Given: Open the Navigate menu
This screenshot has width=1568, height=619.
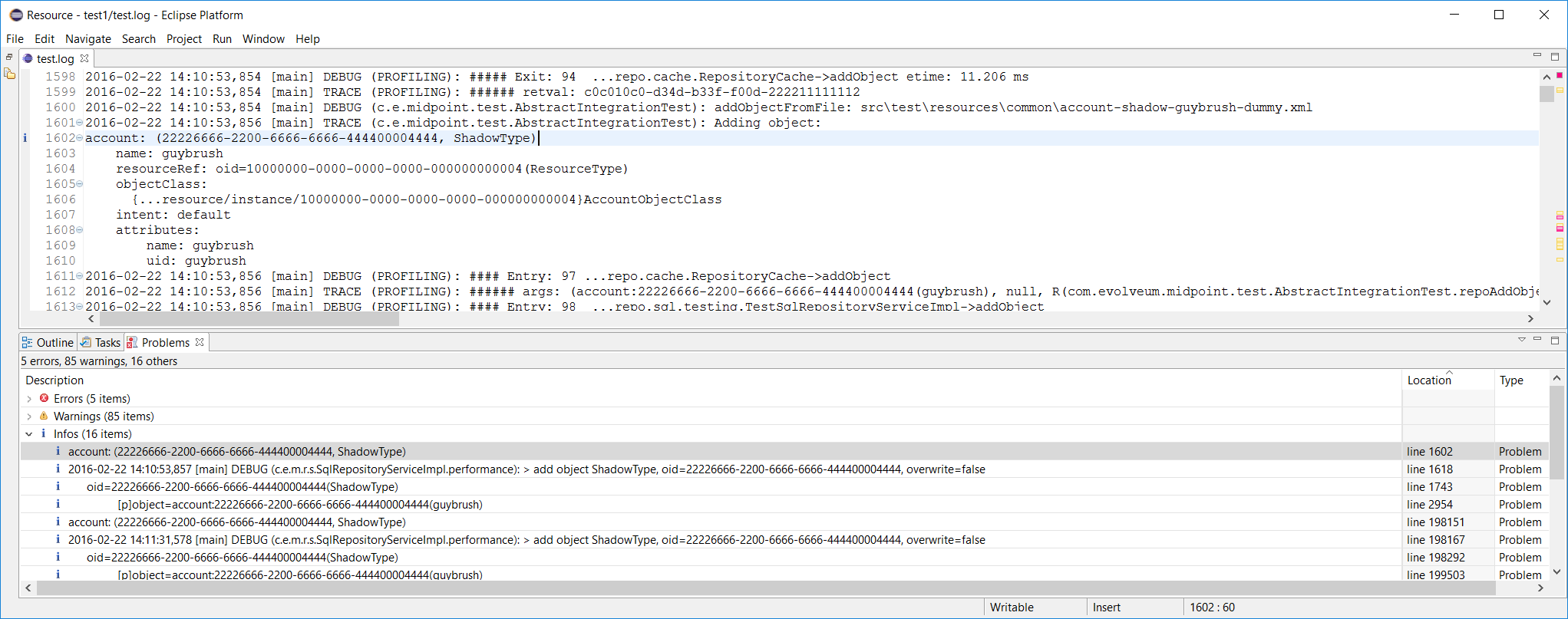Looking at the screenshot, I should coord(87,39).
